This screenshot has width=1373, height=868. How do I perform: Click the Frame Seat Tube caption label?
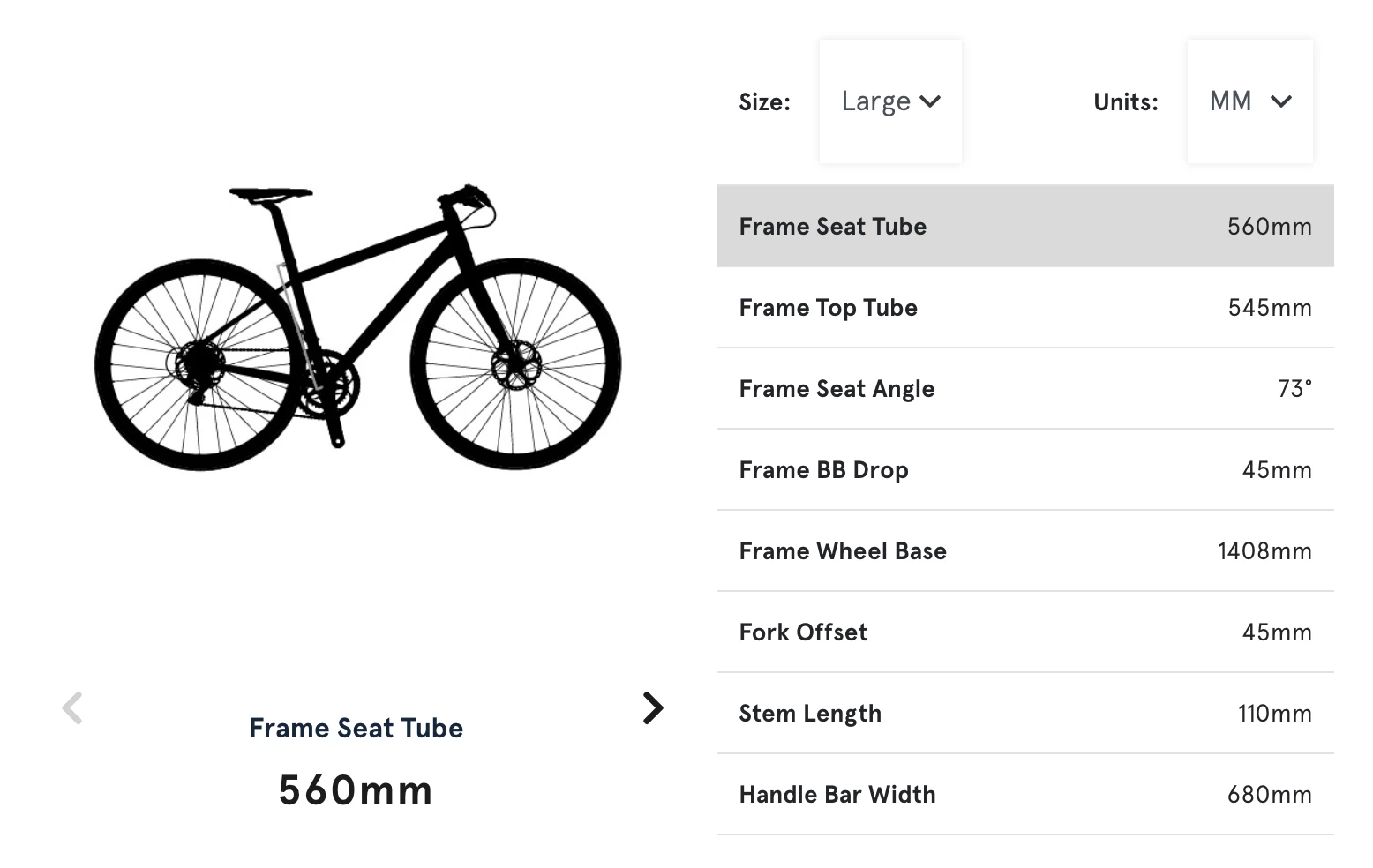pos(356,728)
